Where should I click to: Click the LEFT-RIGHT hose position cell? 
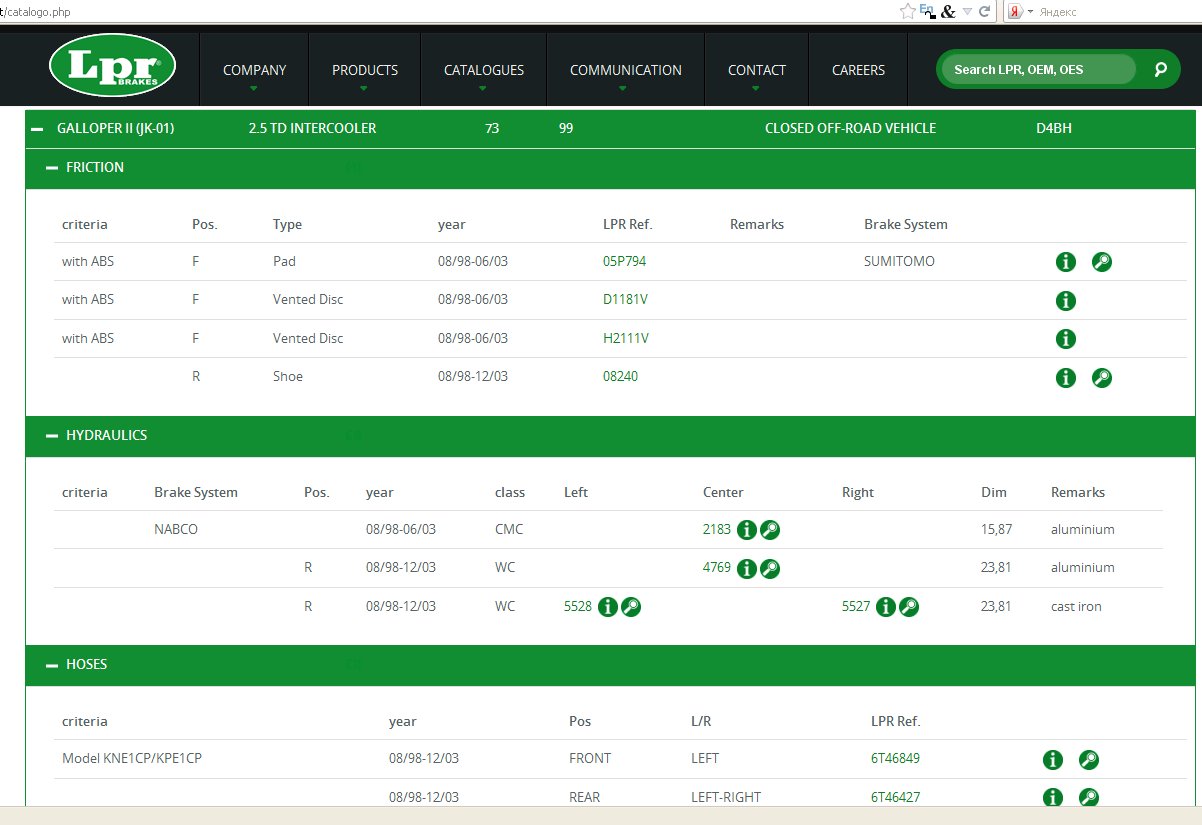(x=726, y=797)
